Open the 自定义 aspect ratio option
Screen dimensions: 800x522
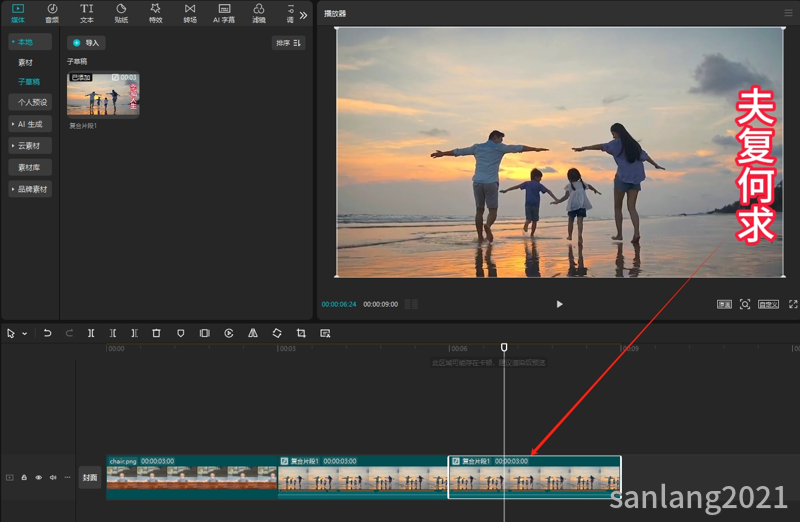[x=768, y=305]
